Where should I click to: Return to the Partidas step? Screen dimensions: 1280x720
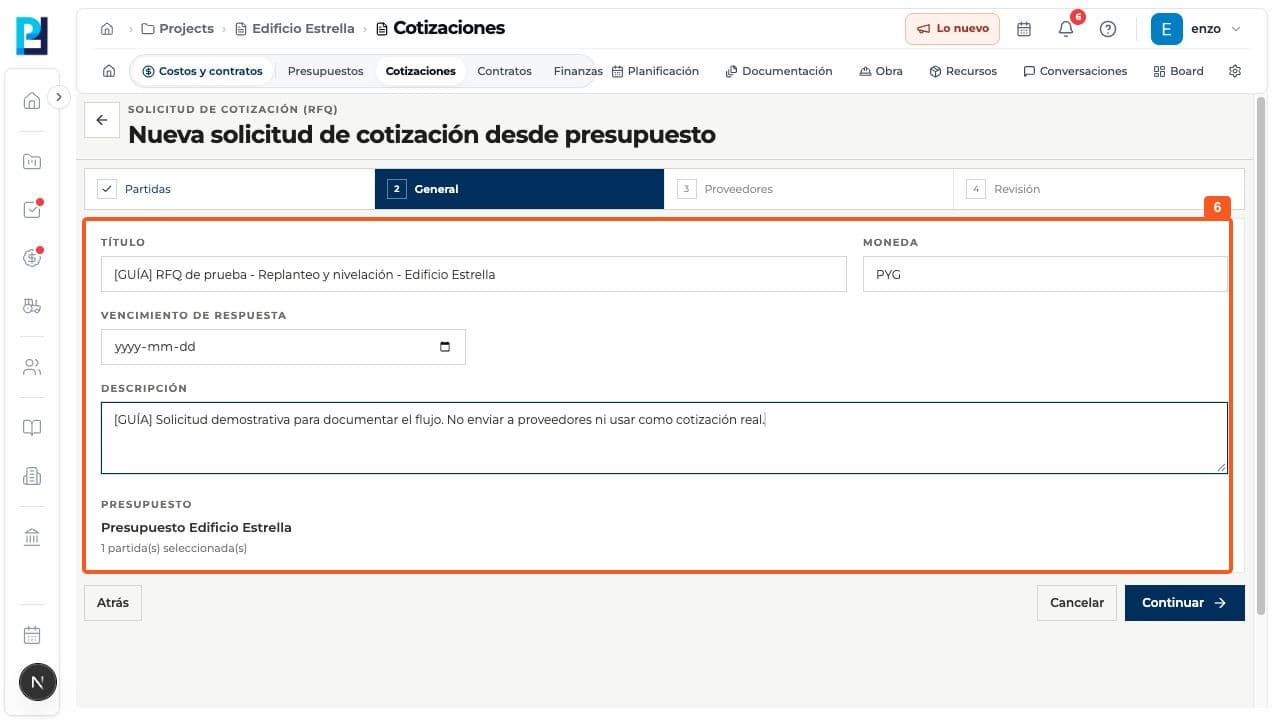(230, 189)
